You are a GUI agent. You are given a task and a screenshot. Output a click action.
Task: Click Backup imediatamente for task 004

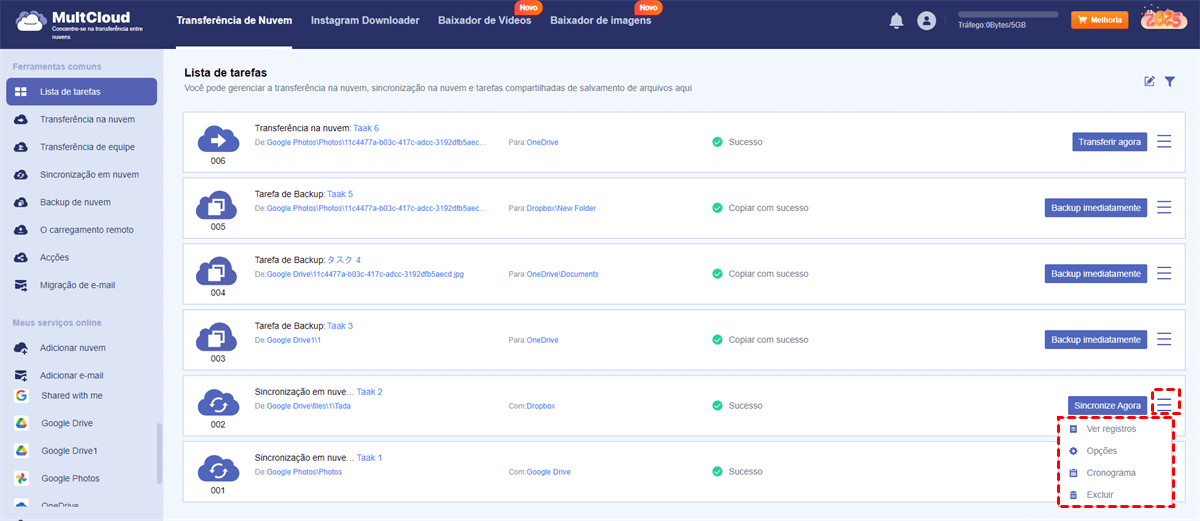(1096, 274)
